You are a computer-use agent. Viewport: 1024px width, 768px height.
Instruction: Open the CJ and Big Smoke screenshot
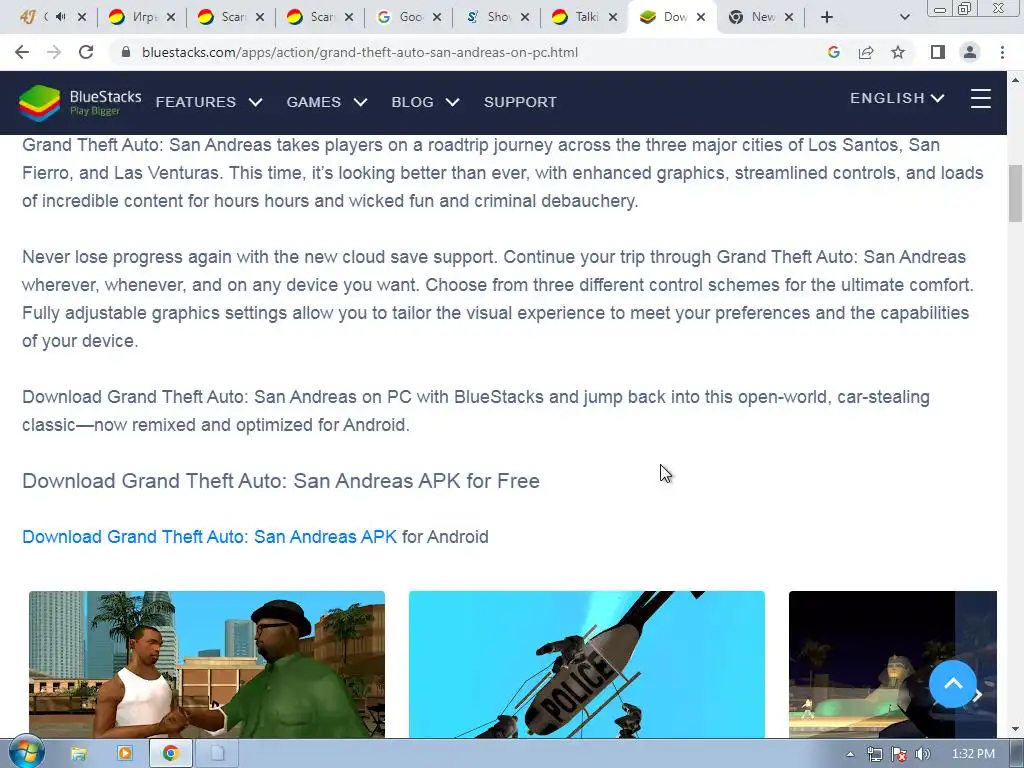tap(207, 665)
